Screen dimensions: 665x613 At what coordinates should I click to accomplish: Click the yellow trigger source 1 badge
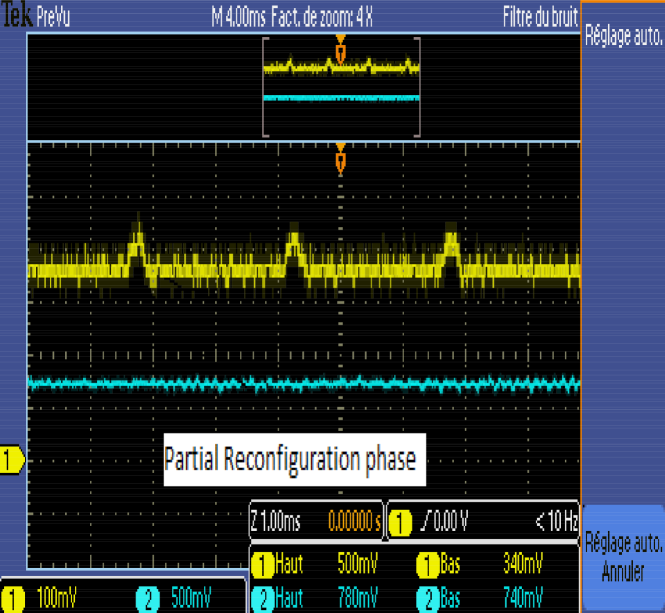(x=400, y=521)
